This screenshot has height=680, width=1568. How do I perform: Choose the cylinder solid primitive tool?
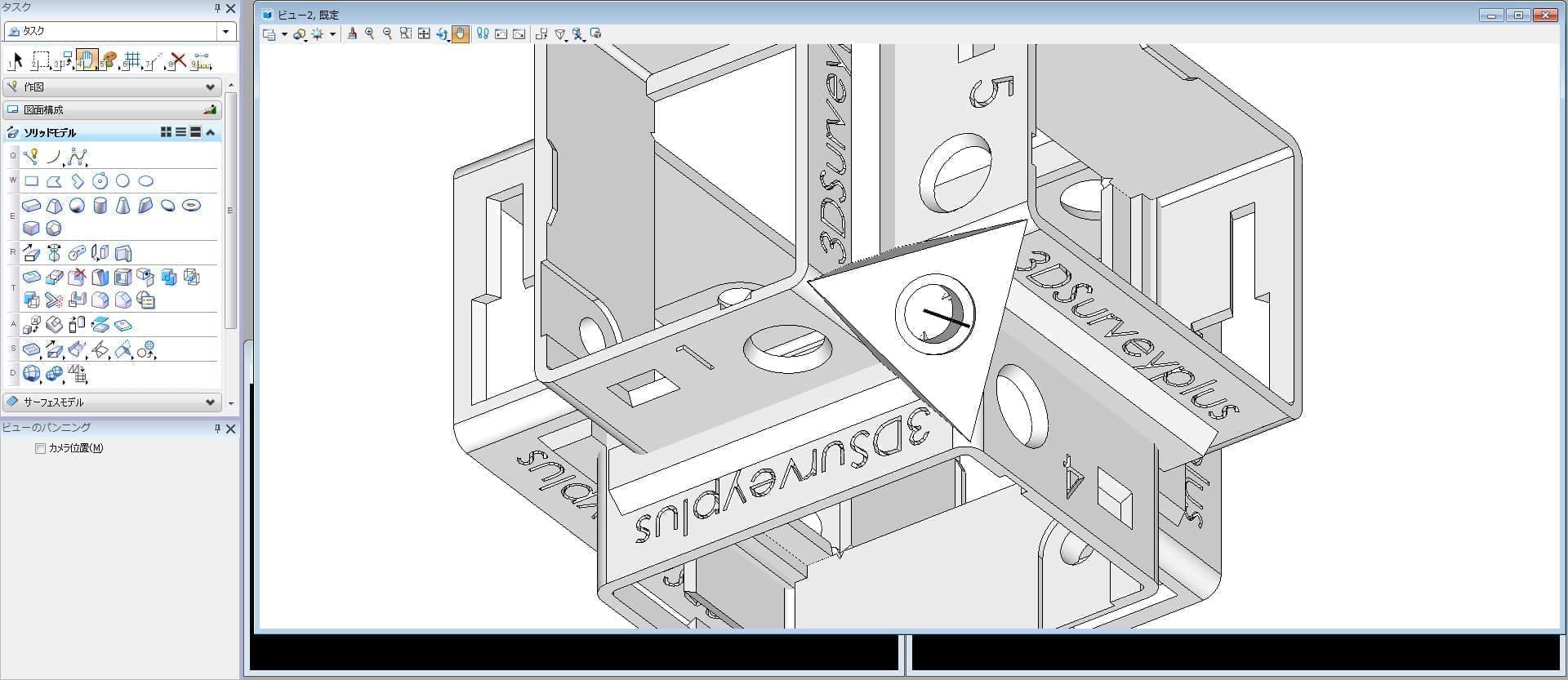[x=100, y=206]
